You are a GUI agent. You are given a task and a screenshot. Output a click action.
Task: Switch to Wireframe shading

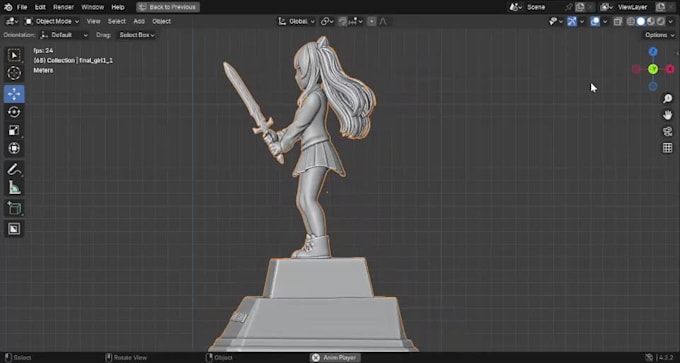(x=631, y=21)
